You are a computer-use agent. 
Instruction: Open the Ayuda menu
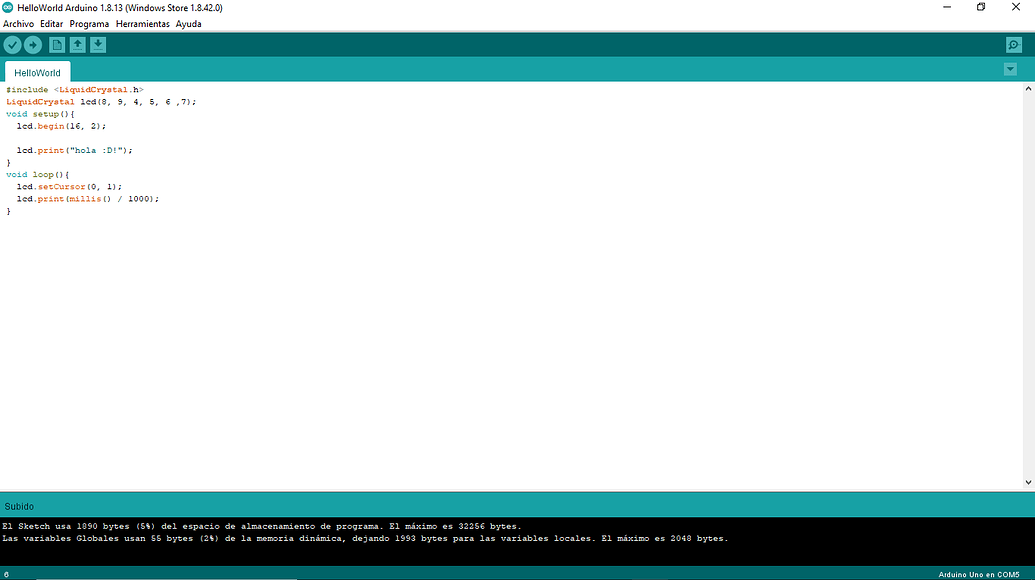pyautogui.click(x=189, y=23)
